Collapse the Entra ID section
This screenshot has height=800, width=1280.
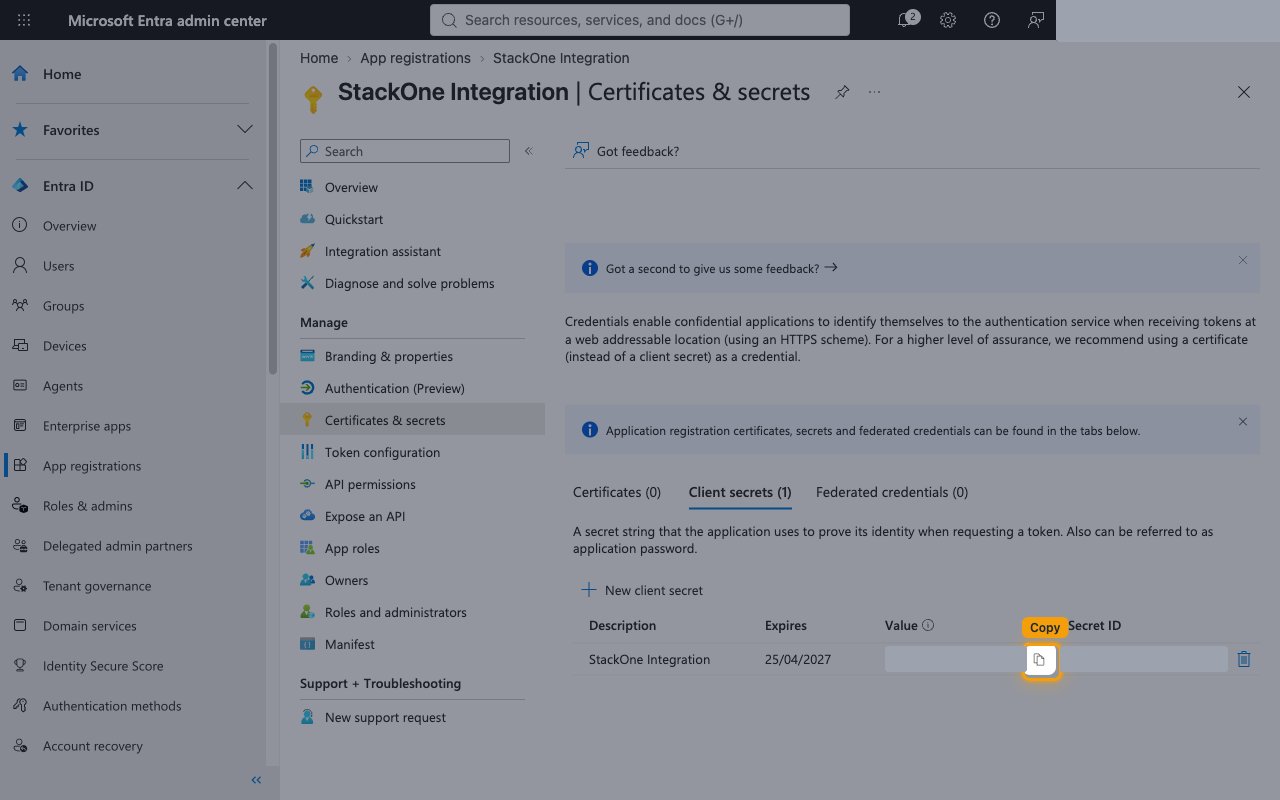tap(244, 186)
